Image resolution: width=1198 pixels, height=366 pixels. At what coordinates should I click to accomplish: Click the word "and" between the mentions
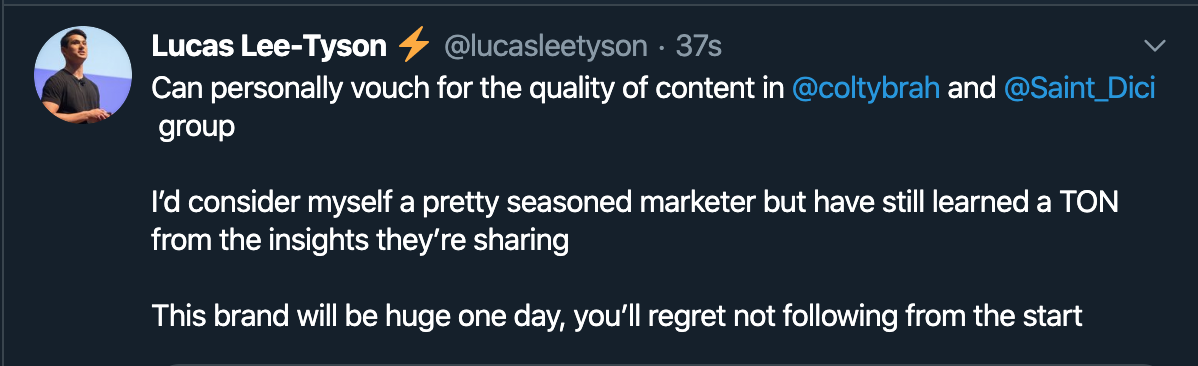(971, 89)
